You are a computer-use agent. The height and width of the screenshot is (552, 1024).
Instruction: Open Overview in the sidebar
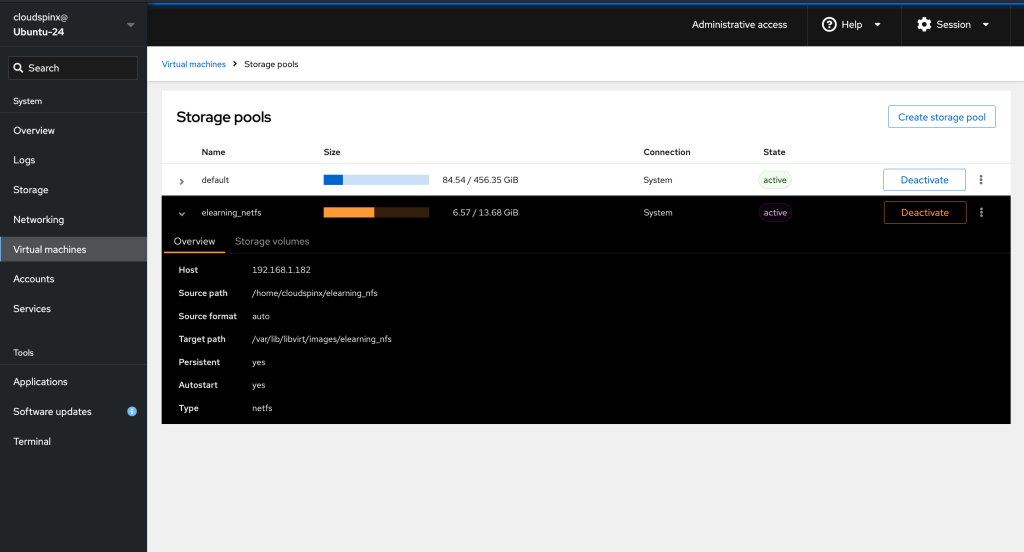tap(73, 131)
